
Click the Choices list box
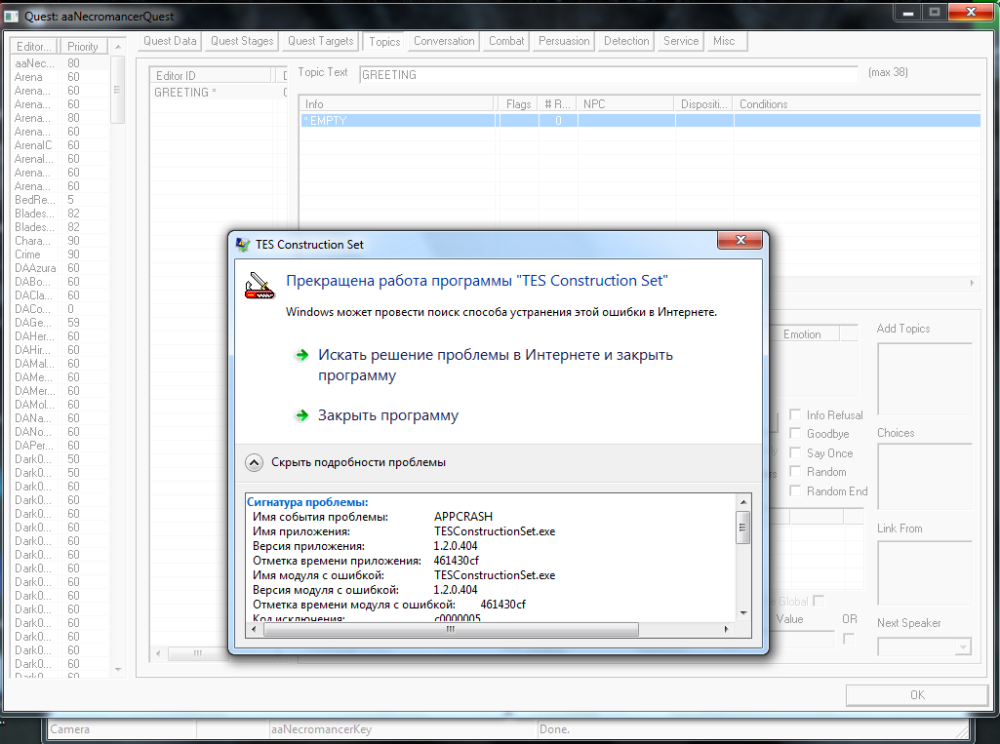tap(924, 476)
